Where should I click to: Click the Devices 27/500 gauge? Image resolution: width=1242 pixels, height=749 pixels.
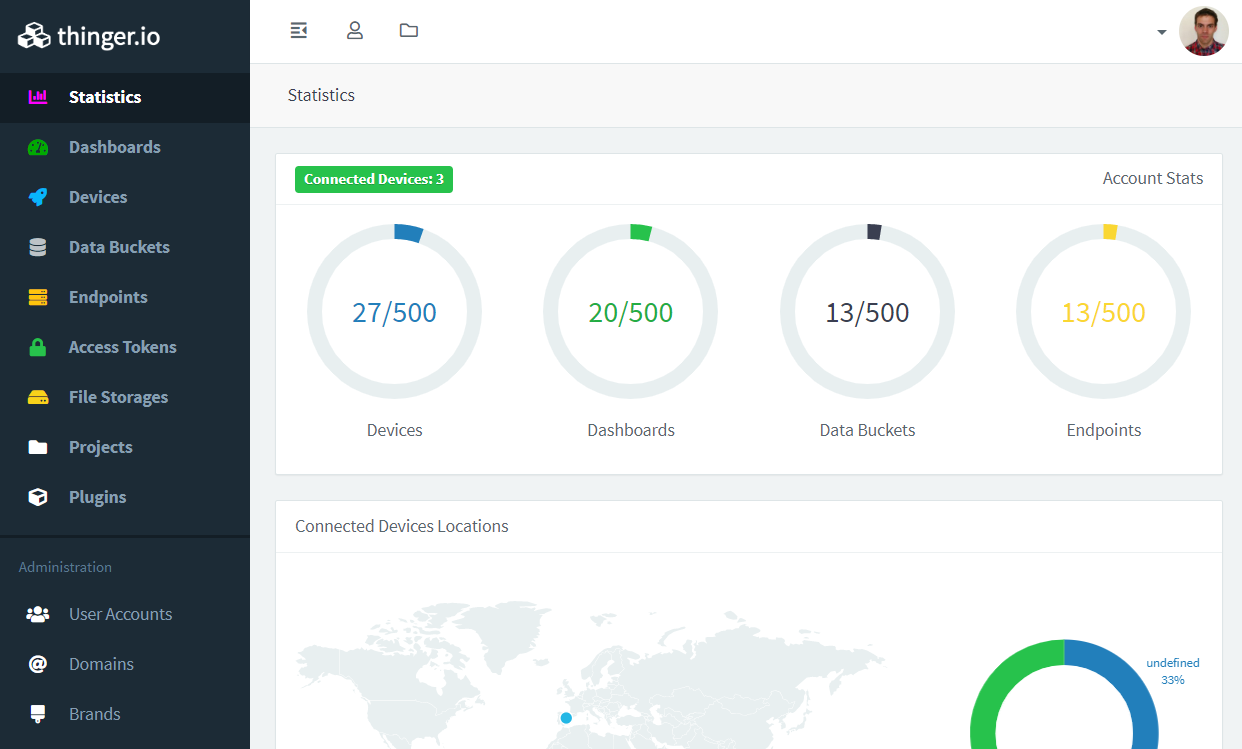[x=394, y=311]
